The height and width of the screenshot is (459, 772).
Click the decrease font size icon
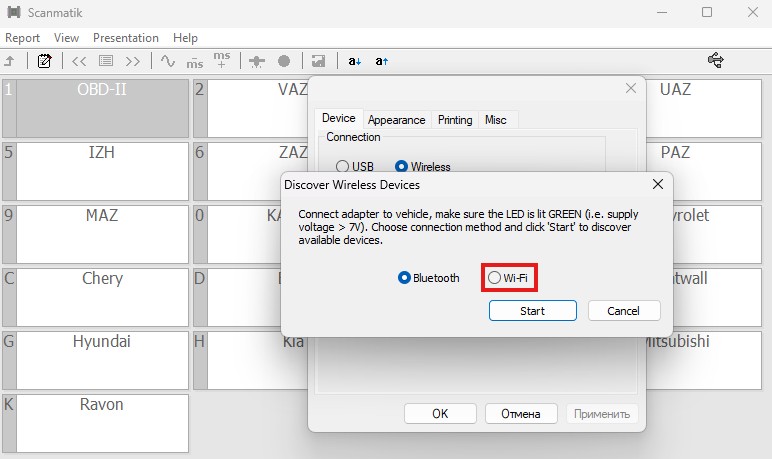pos(355,61)
